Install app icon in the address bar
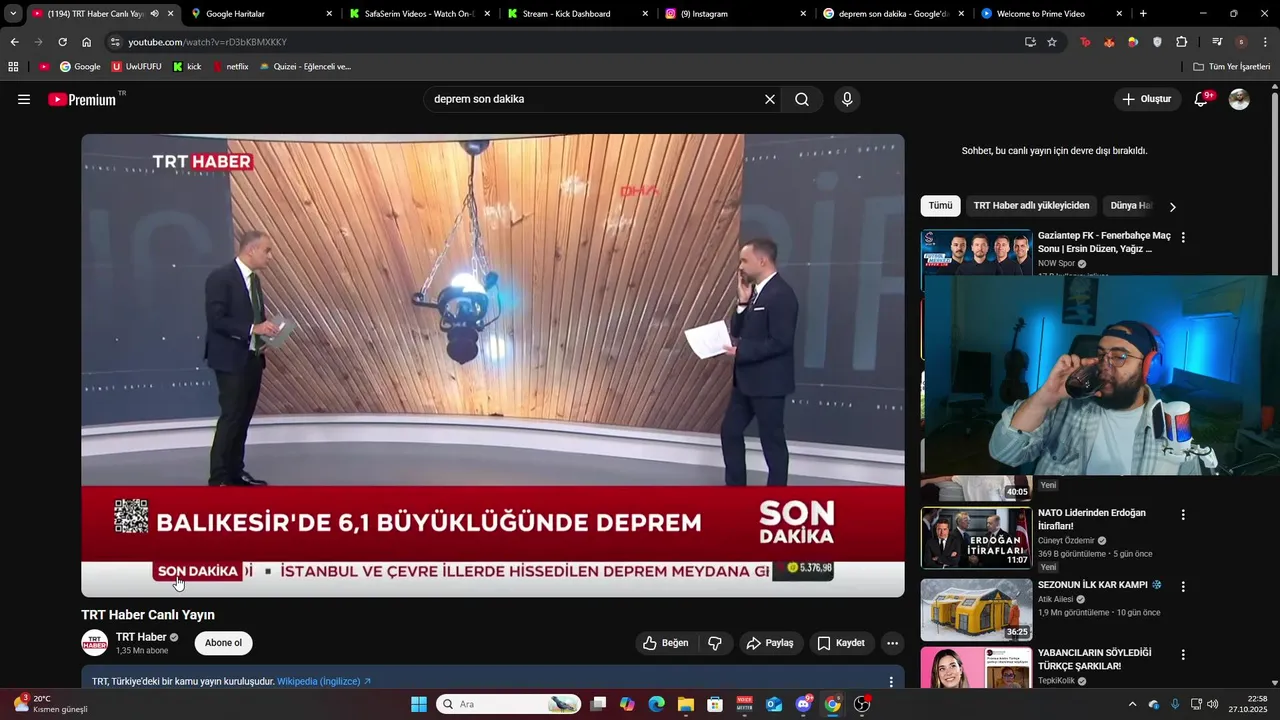This screenshot has width=1280, height=720. point(1030,42)
